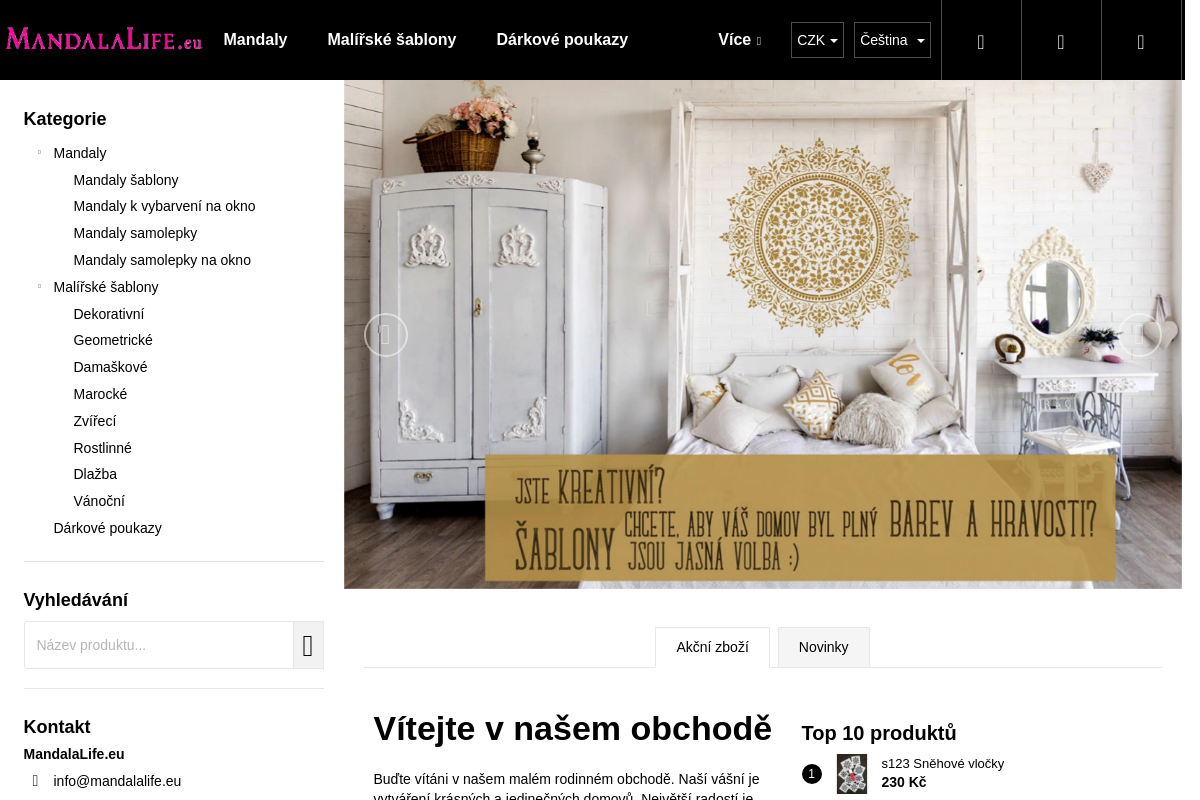Image resolution: width=1200 pixels, height=800 pixels.
Task: Open the Damaškové category
Action: click(110, 367)
